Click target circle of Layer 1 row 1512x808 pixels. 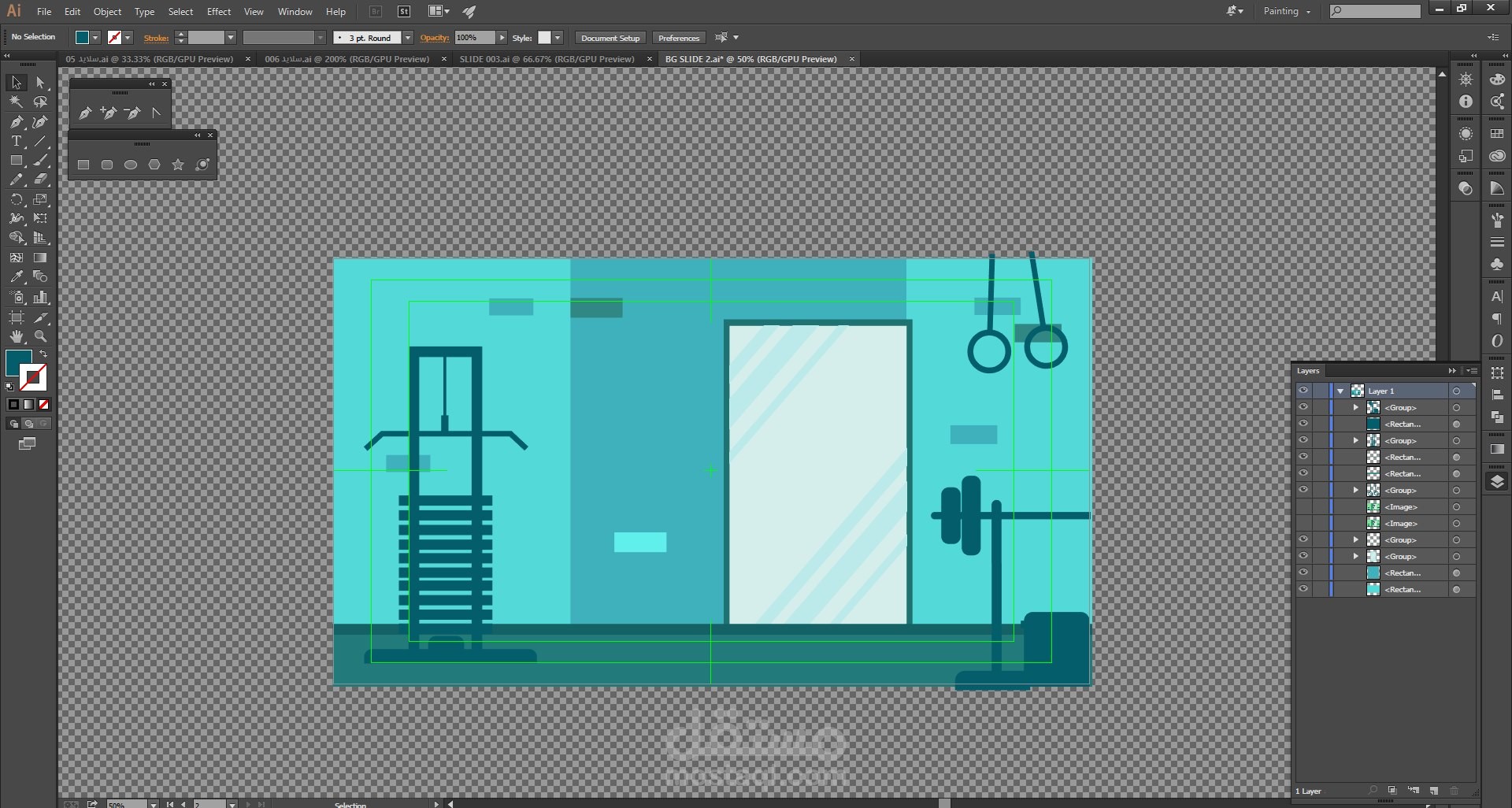pyautogui.click(x=1457, y=391)
